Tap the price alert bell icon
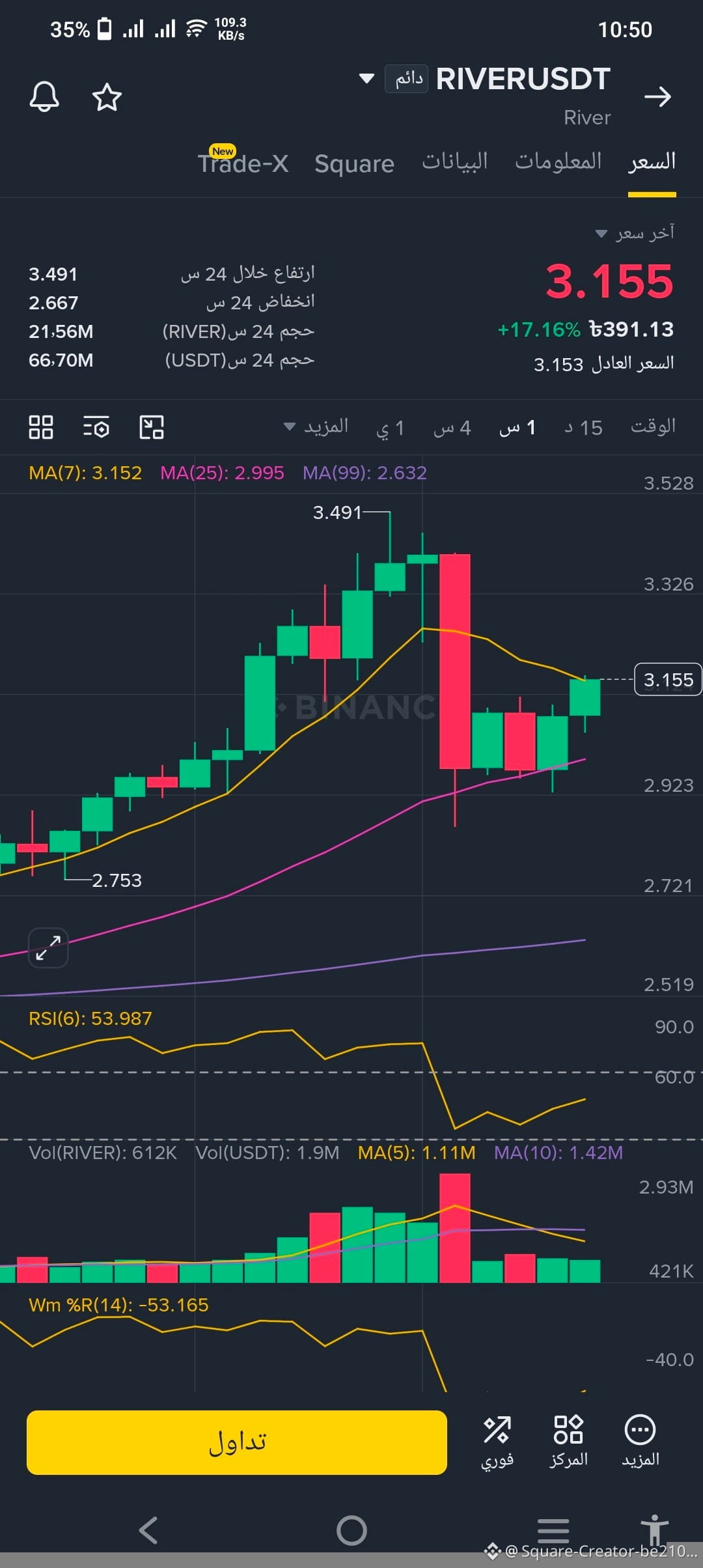Screen dimensions: 703x1568 point(44,97)
